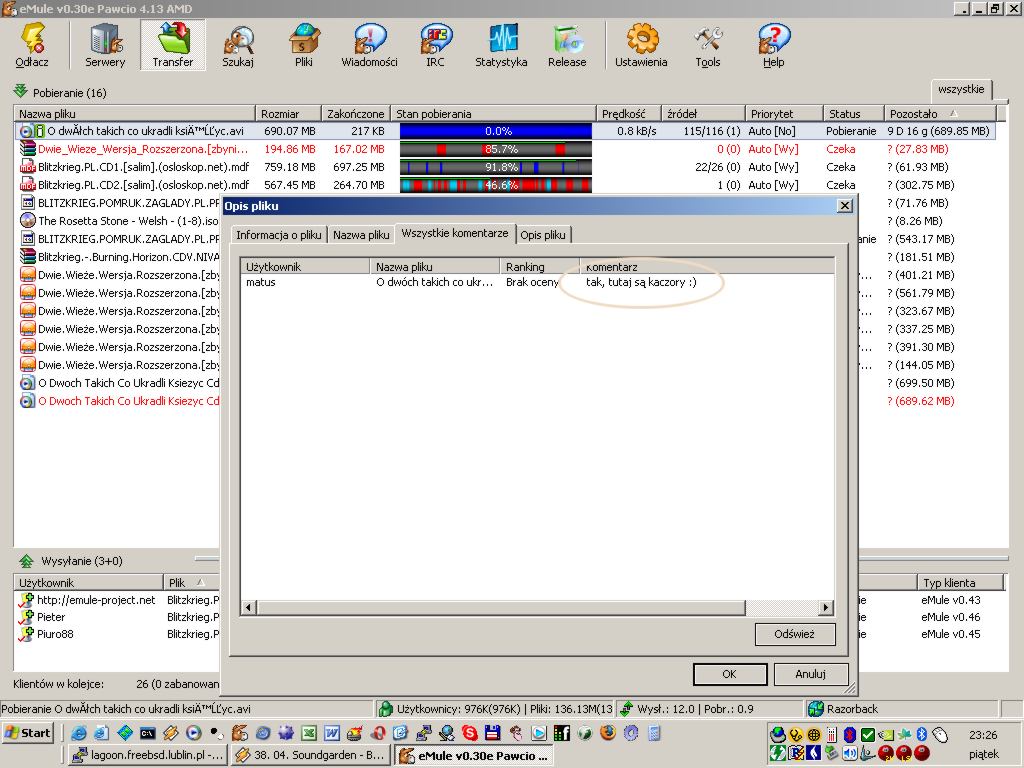Click the client icon beside Pieter
Viewport: 1024px width, 768px height.
pyautogui.click(x=26, y=617)
